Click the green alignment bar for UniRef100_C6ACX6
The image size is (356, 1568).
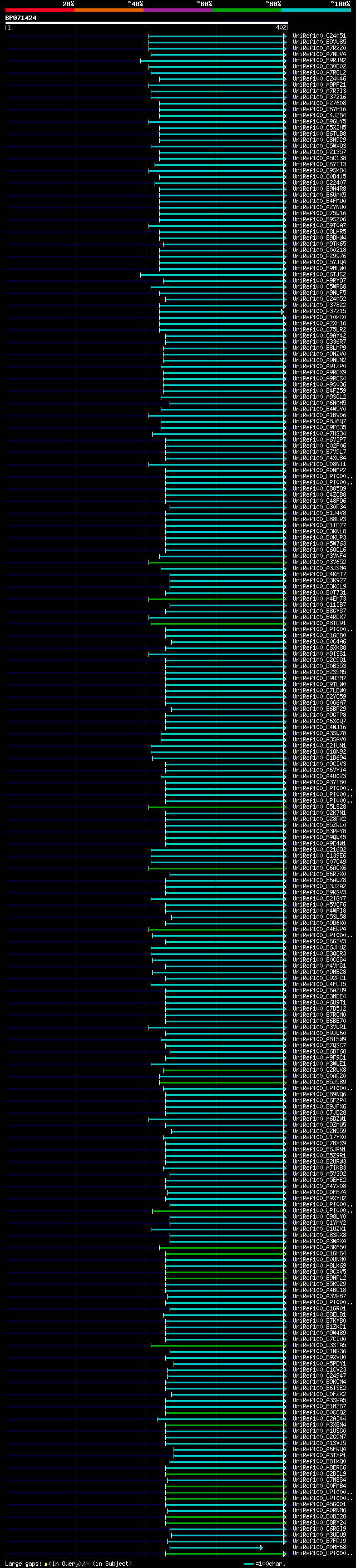pyautogui.click(x=217, y=869)
